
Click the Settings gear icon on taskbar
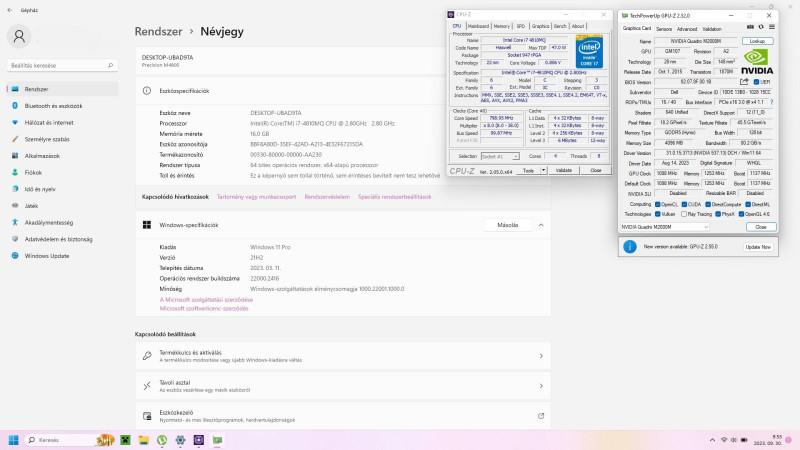pos(180,440)
